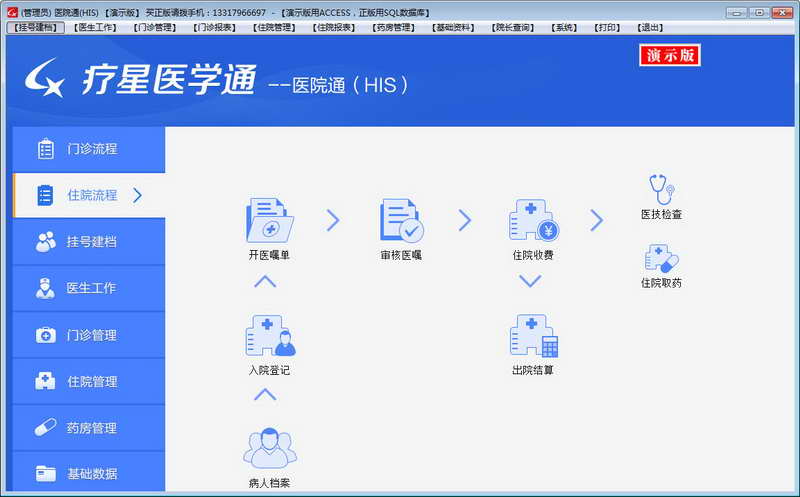Click the 住院取药 text label

(662, 283)
